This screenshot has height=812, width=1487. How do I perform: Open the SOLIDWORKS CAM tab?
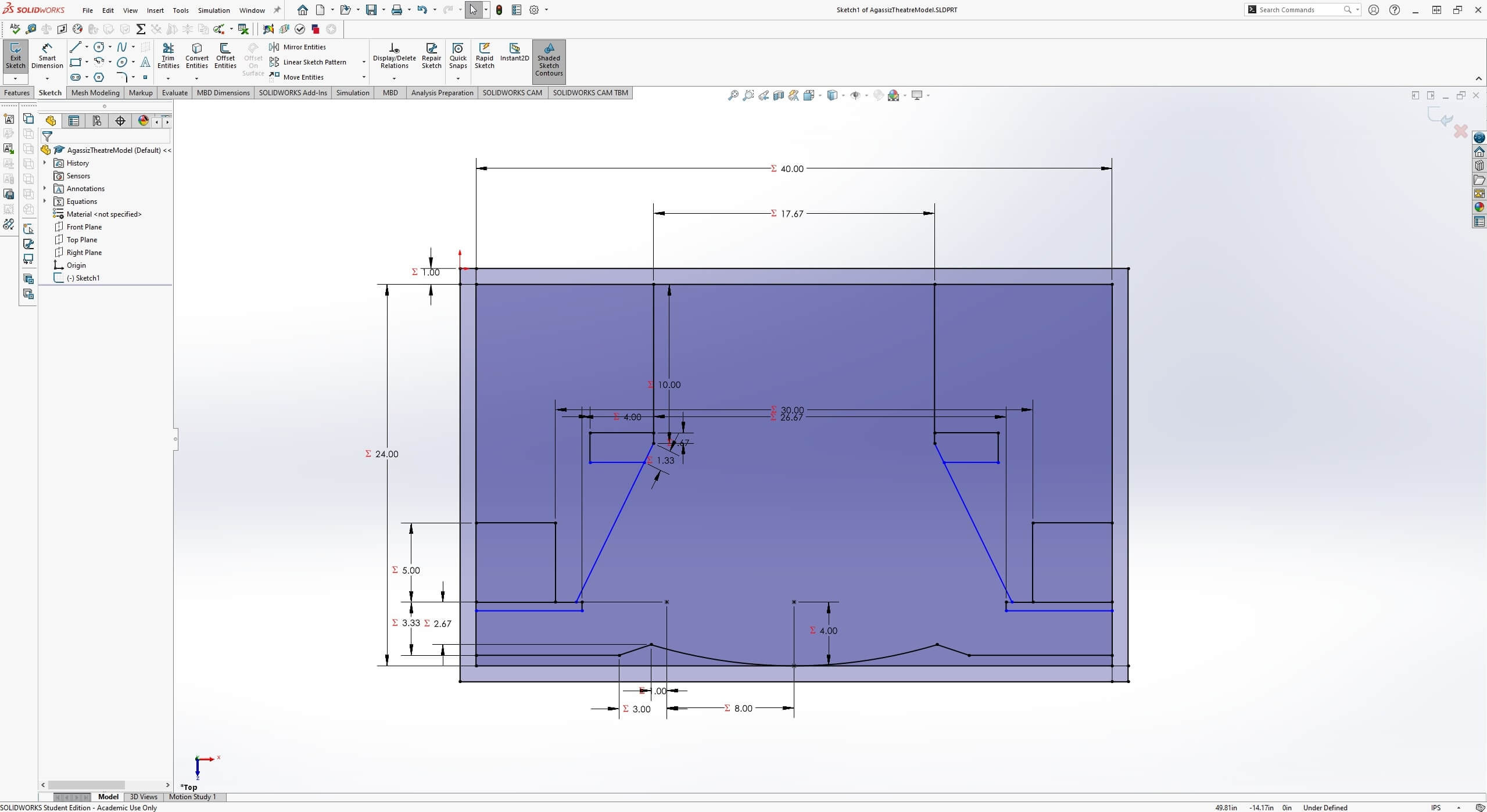(x=512, y=93)
